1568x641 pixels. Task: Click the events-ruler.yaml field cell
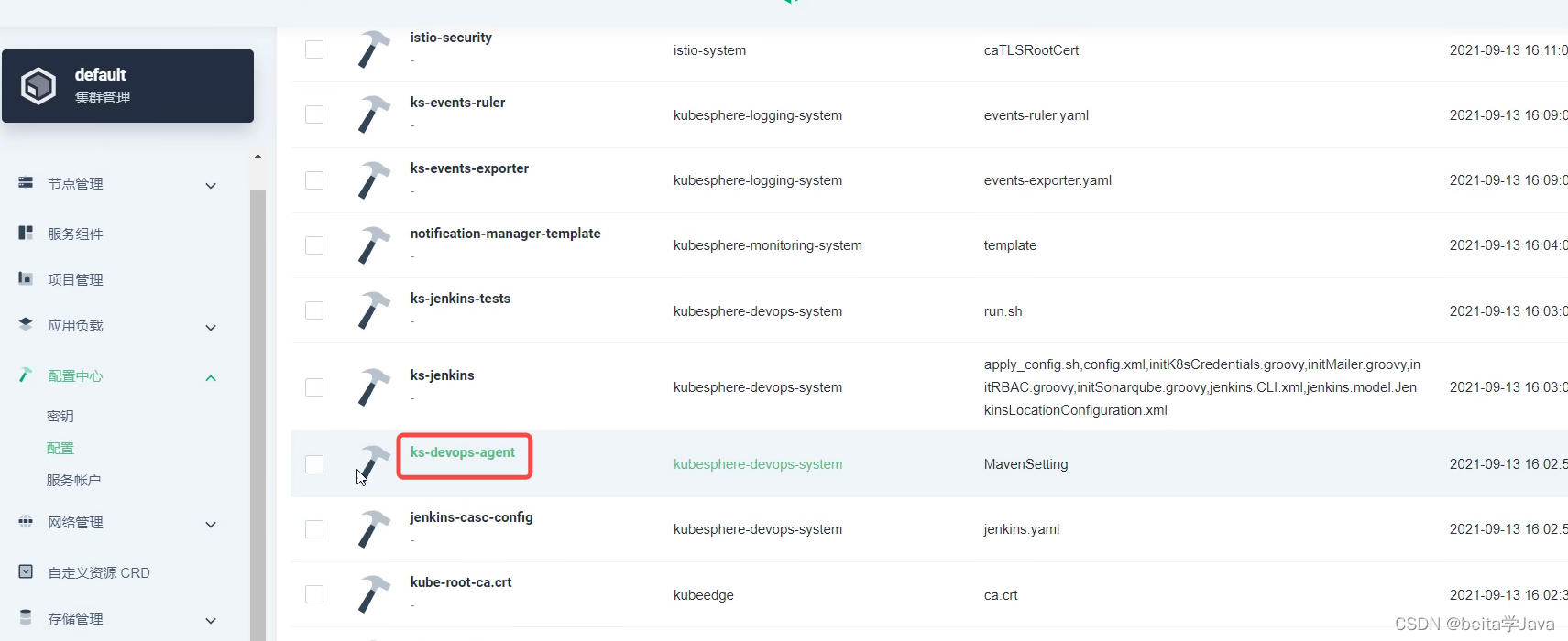[1036, 115]
